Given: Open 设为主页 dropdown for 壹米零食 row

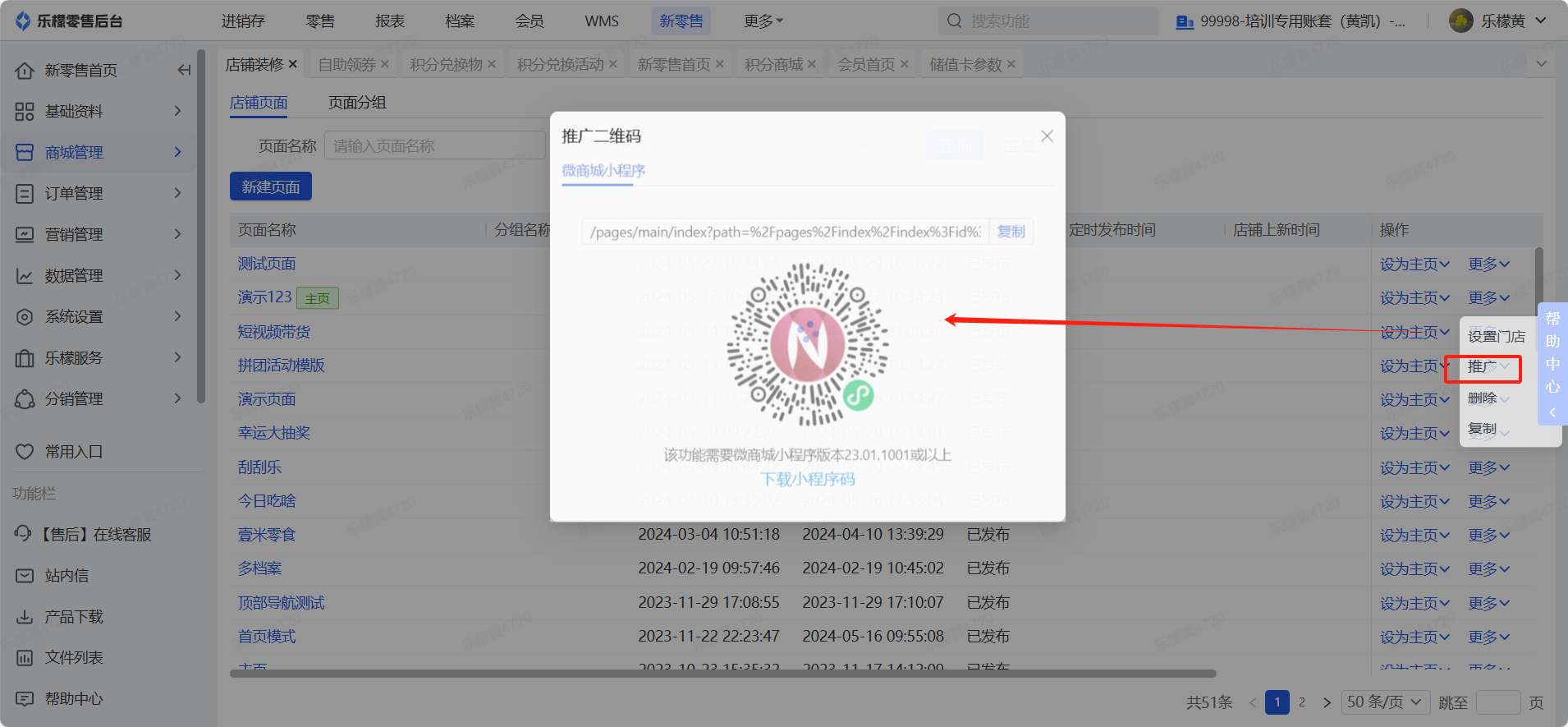Looking at the screenshot, I should point(1414,536).
